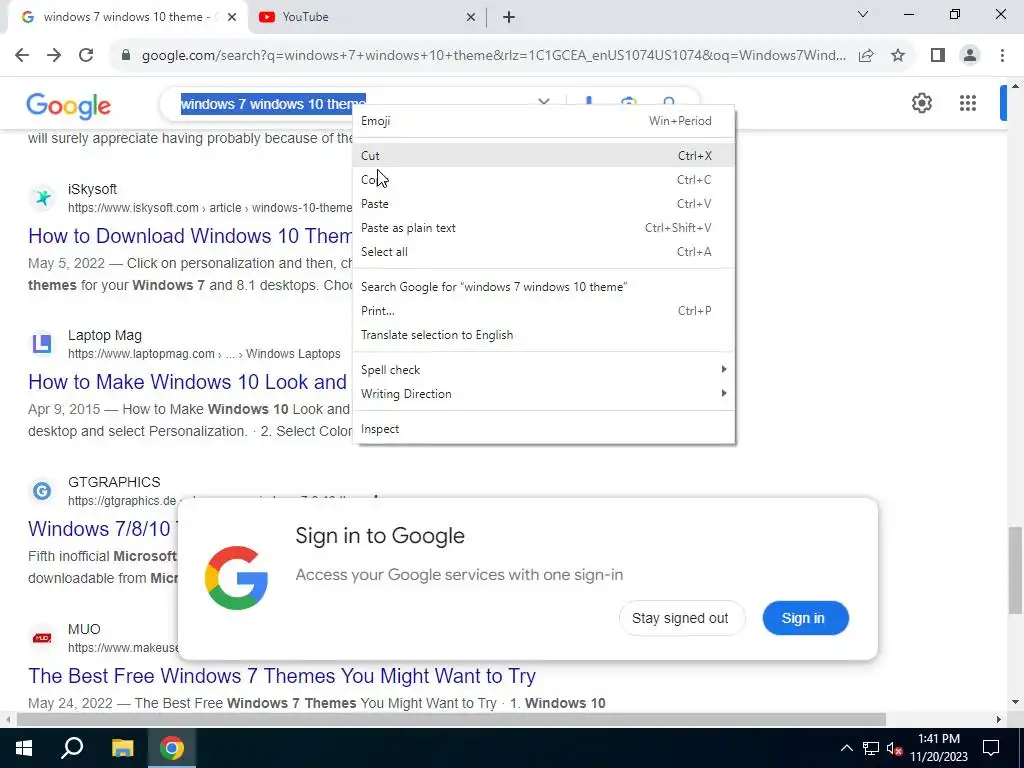Go forward with the browser forward arrow
Image resolution: width=1024 pixels, height=768 pixels.
(x=54, y=55)
